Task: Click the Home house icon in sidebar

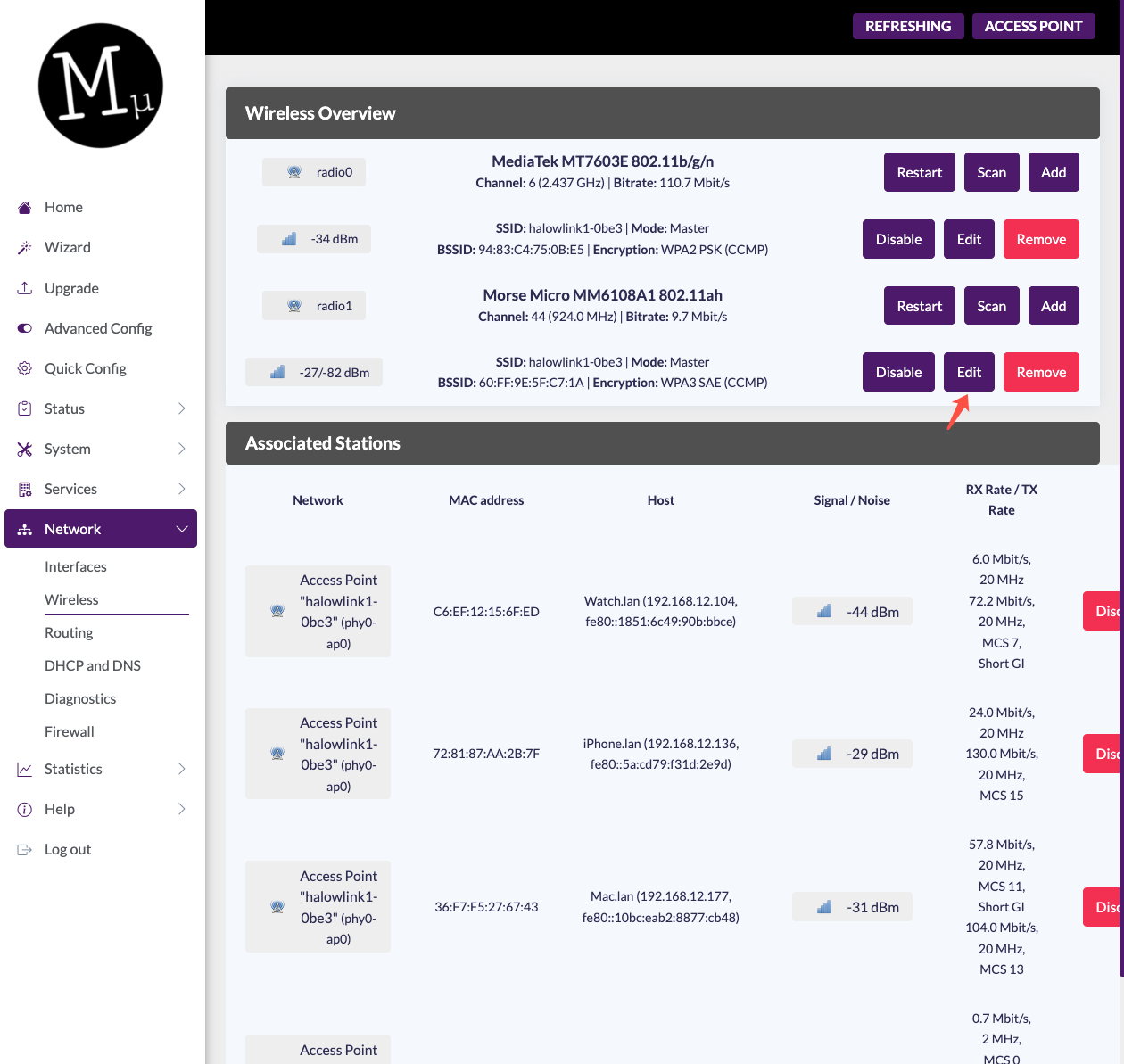Action: [x=25, y=208]
